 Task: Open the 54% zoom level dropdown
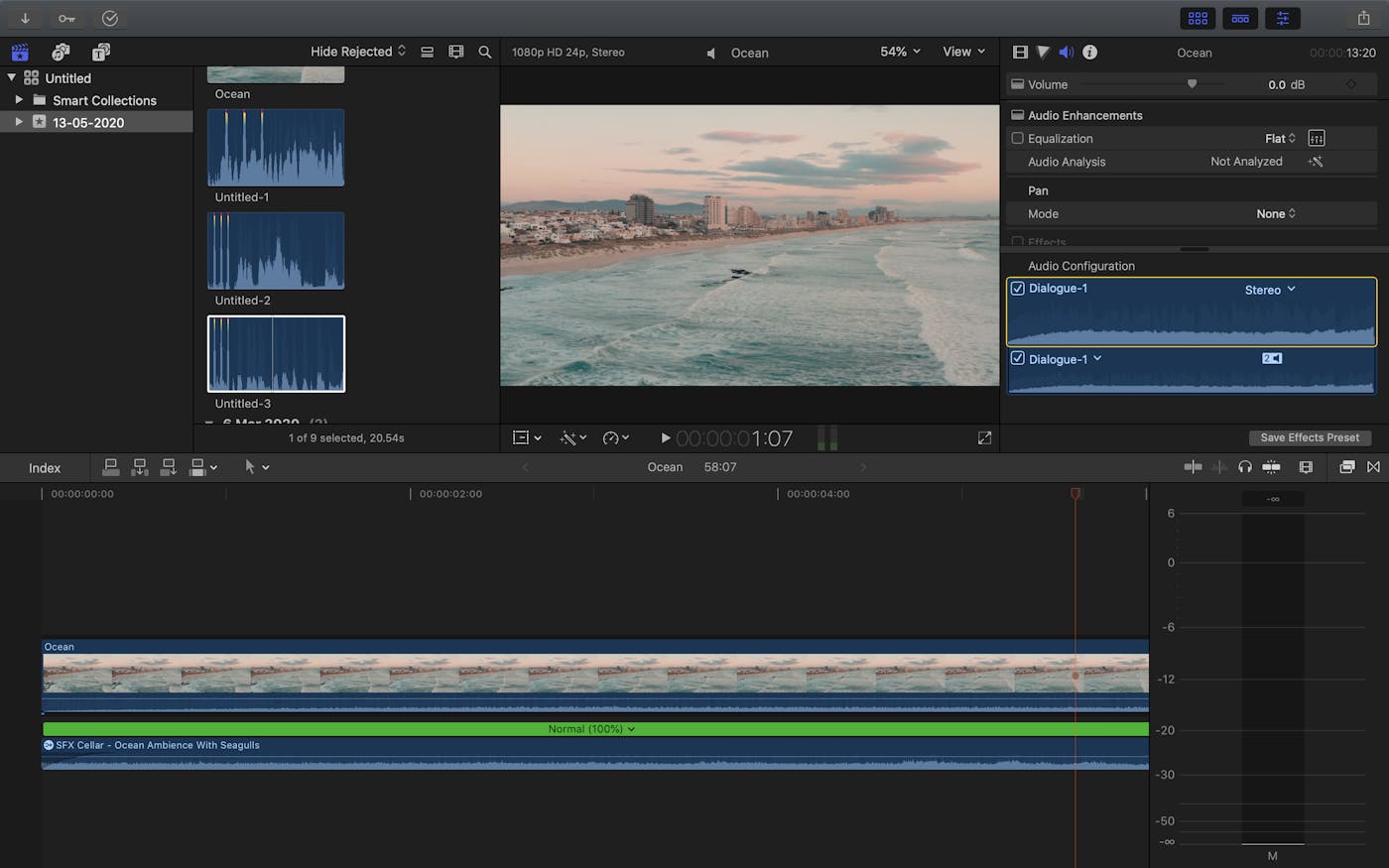[x=900, y=52]
